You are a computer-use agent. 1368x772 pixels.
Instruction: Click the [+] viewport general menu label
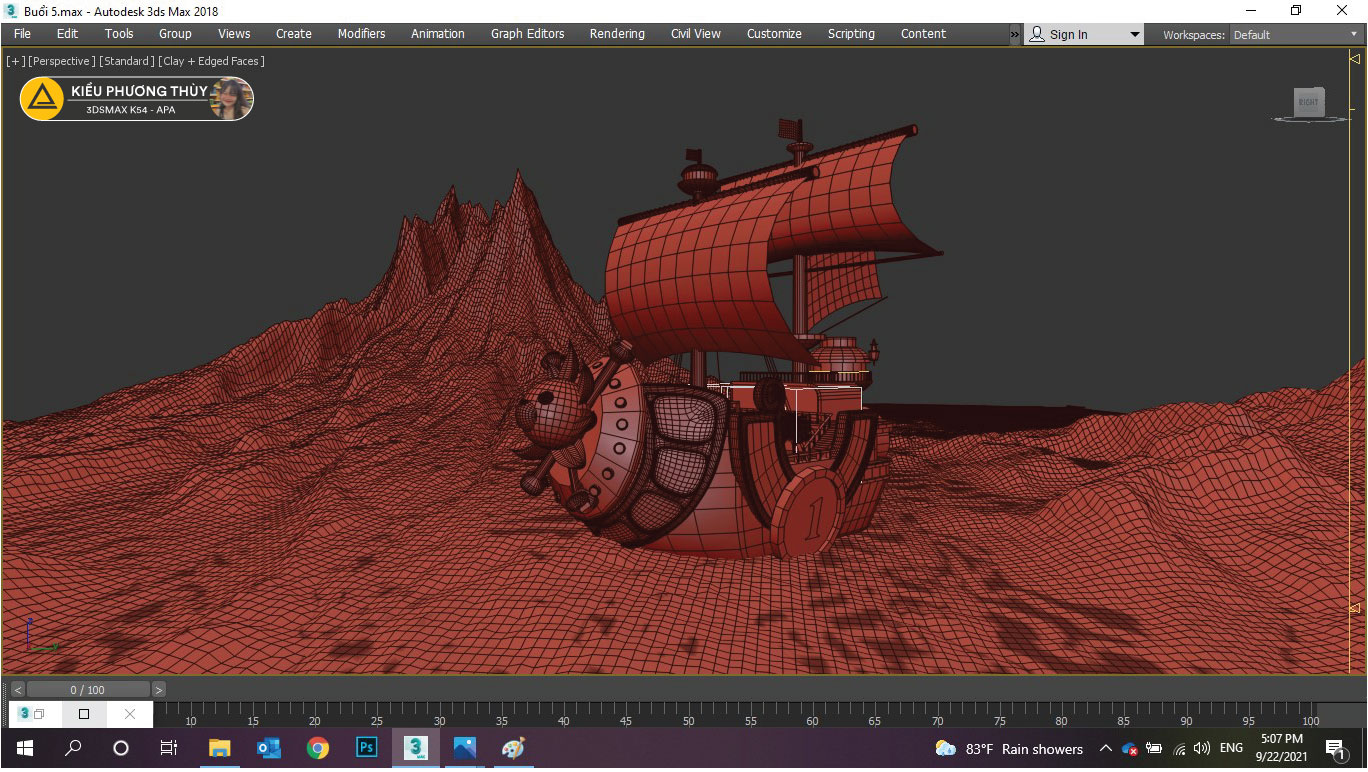pyautogui.click(x=16, y=61)
